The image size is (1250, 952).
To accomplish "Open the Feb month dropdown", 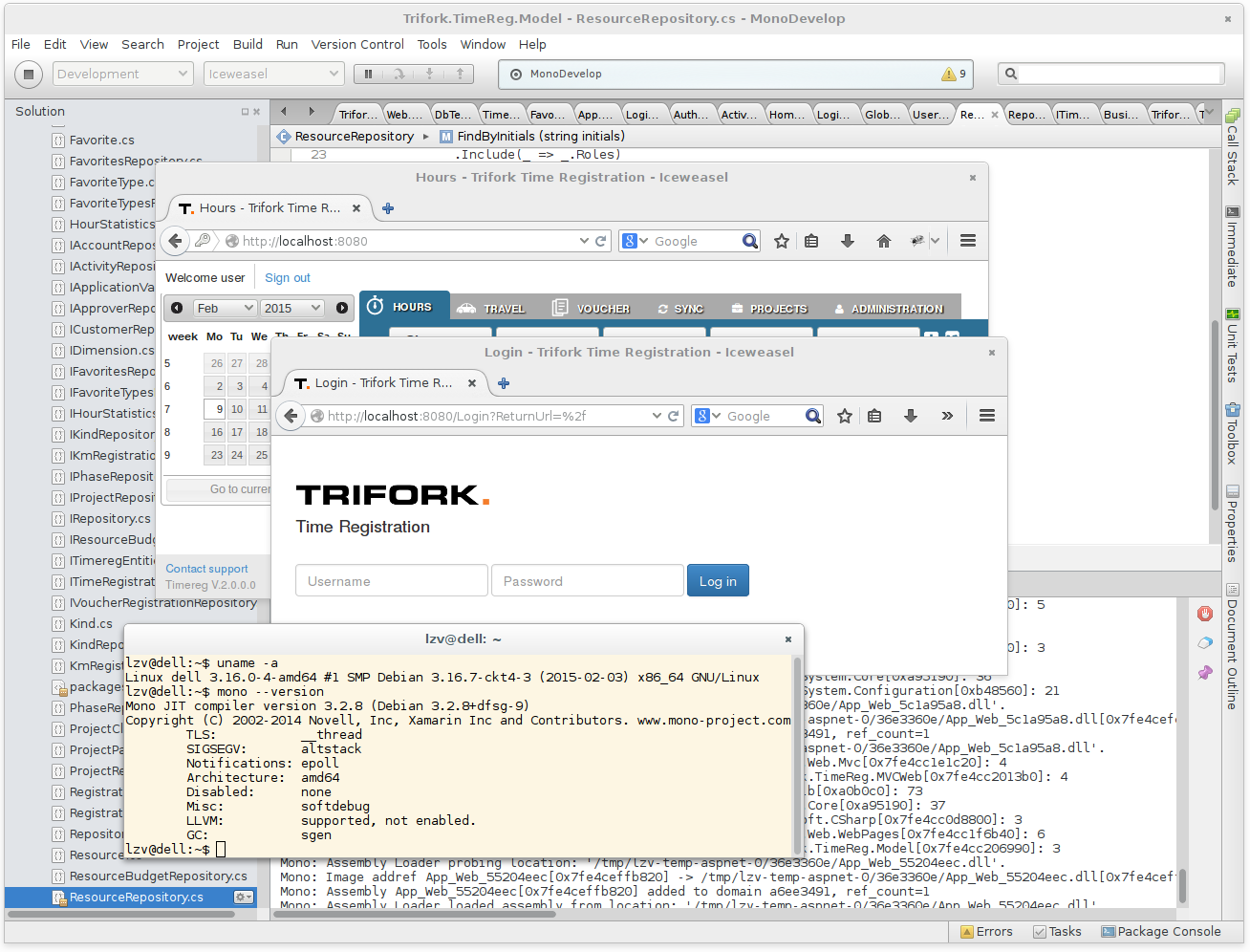I will (x=225, y=308).
